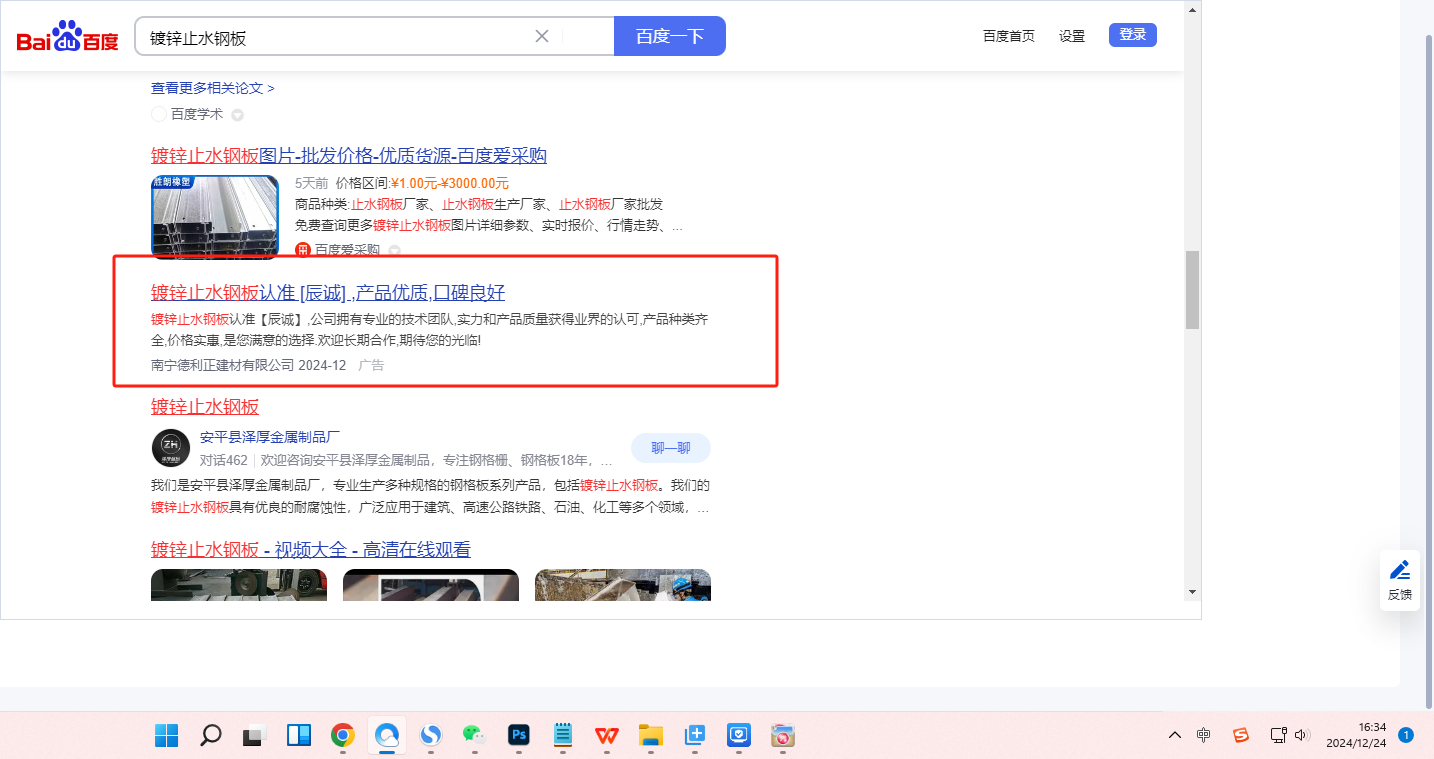Image resolution: width=1434 pixels, height=759 pixels.
Task: Open the blue plus-sign app in the taskbar
Action: click(695, 736)
